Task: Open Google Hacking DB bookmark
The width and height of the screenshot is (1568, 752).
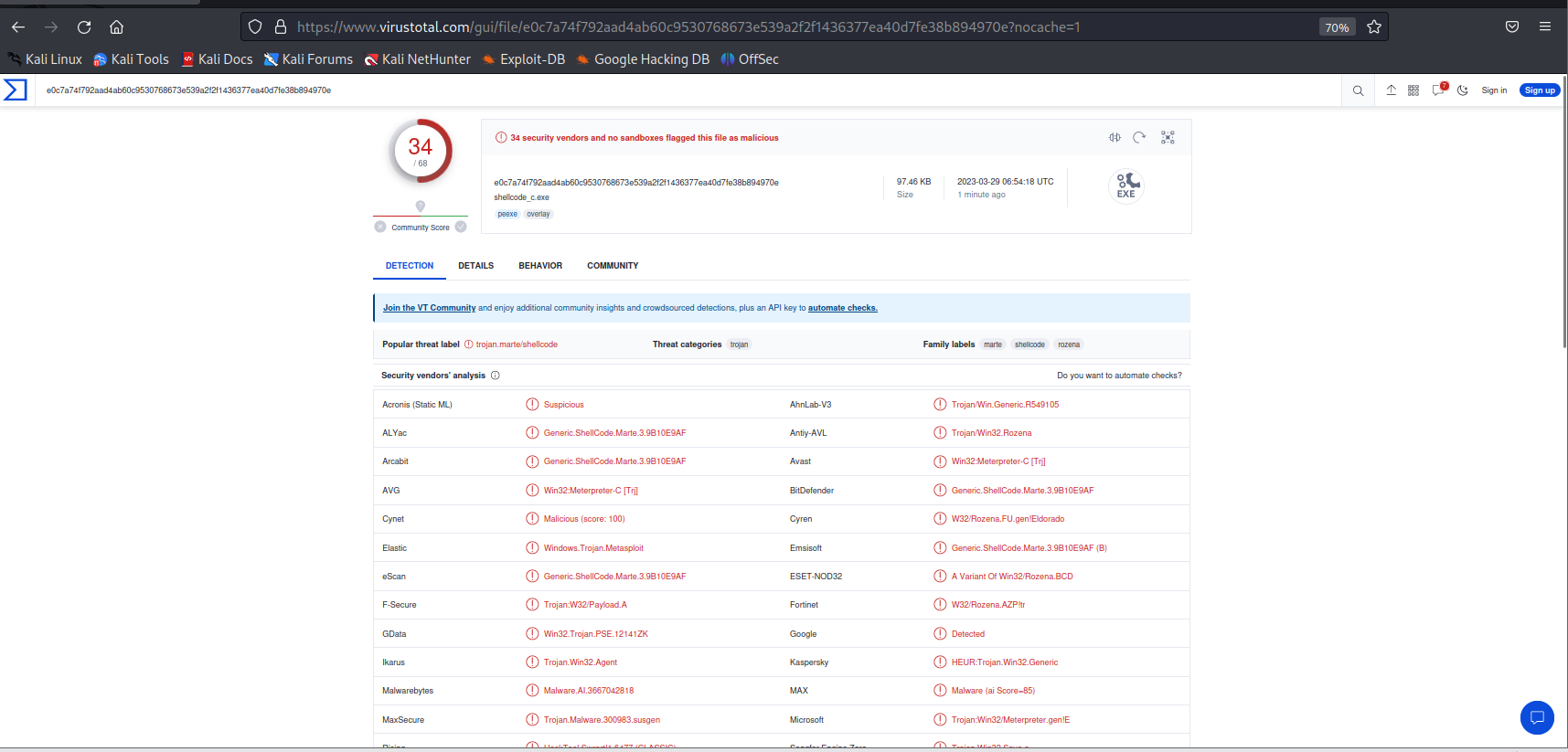Action: 643,59
